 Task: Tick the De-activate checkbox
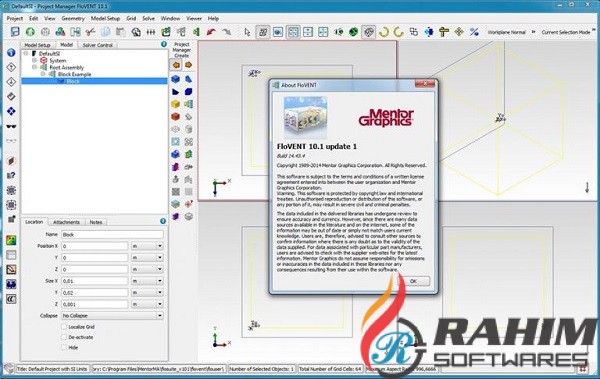64,337
